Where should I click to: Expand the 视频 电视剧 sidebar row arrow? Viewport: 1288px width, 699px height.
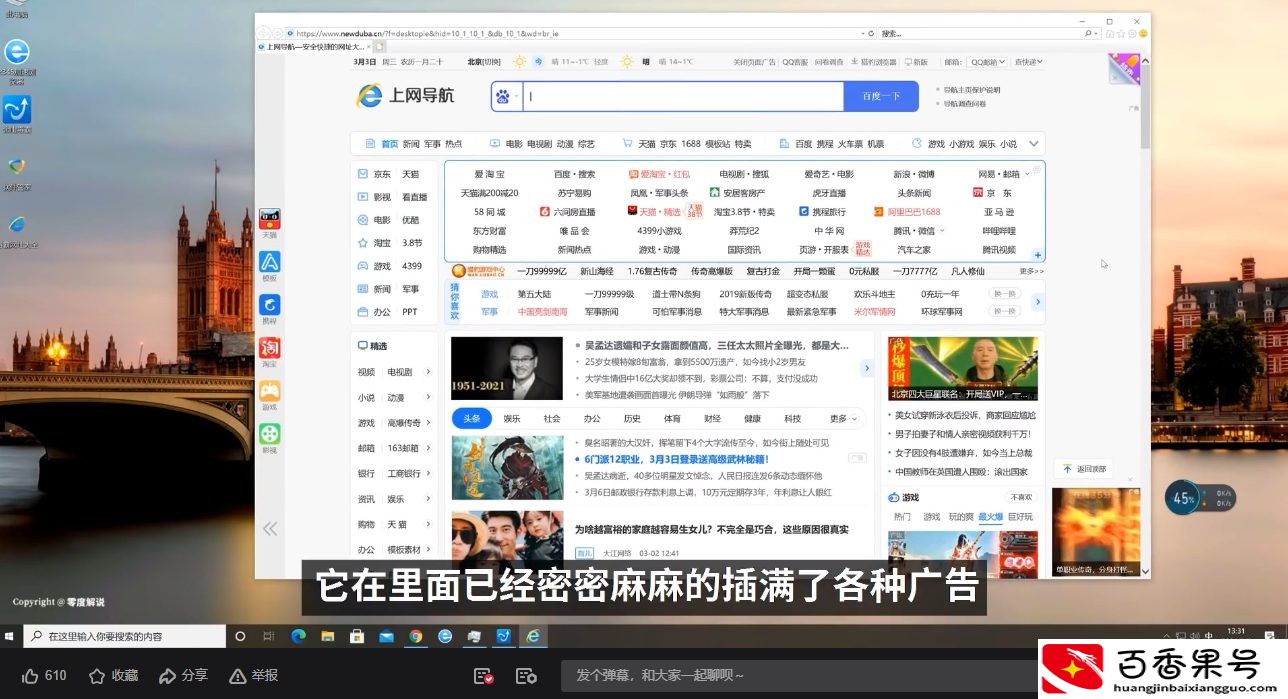[428, 372]
